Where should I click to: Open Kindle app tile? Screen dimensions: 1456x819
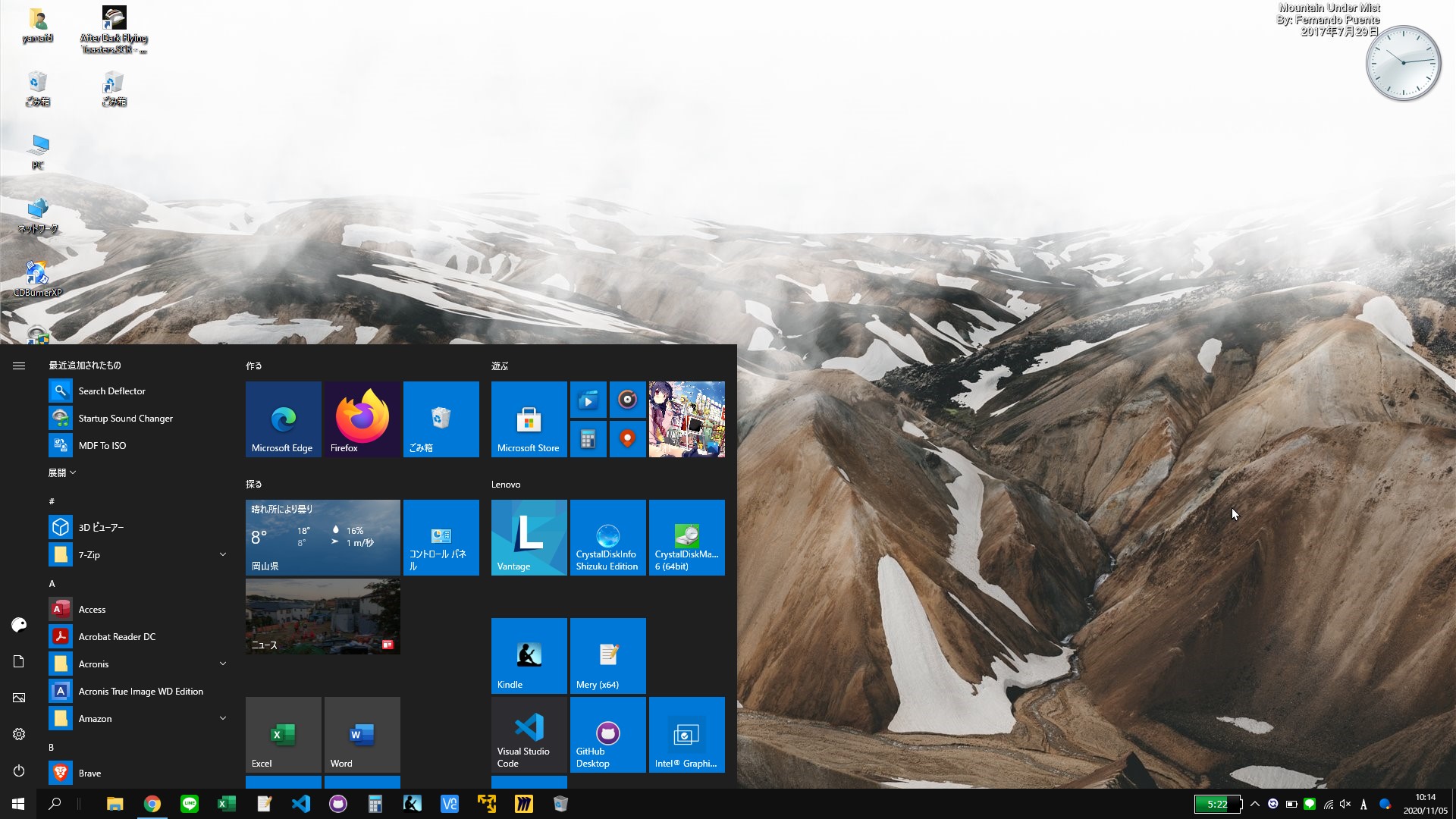coord(528,655)
